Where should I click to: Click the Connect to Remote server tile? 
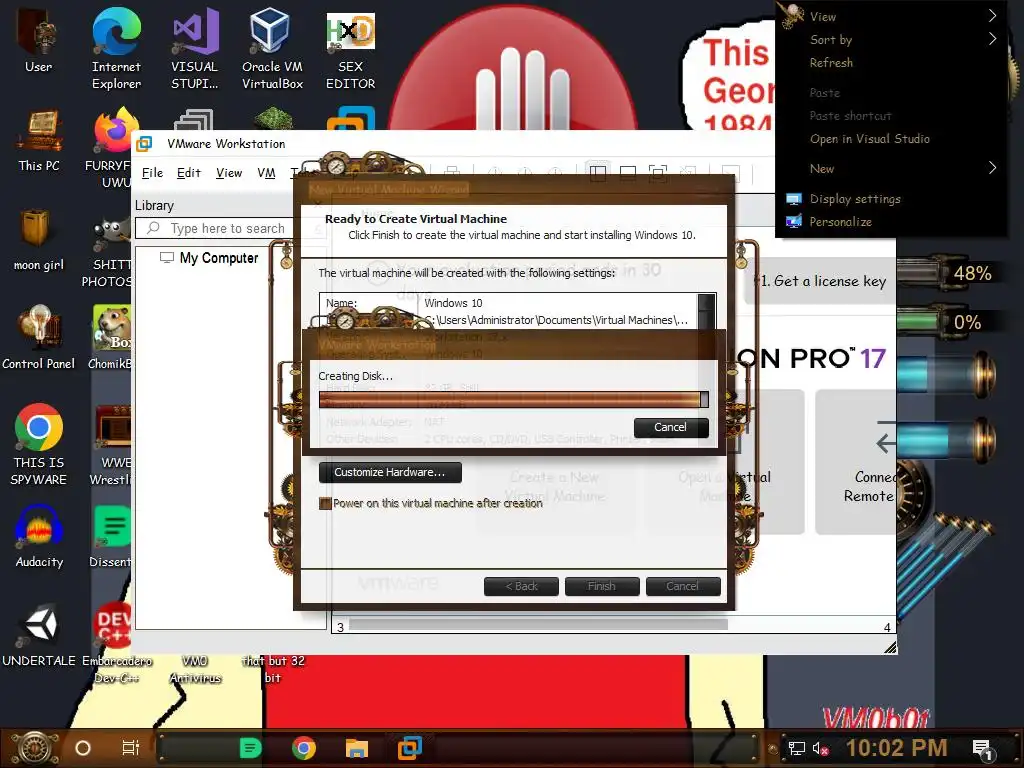(856, 462)
